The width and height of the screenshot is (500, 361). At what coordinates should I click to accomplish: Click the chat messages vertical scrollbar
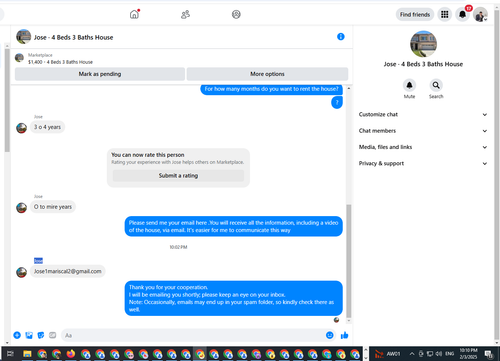349,260
